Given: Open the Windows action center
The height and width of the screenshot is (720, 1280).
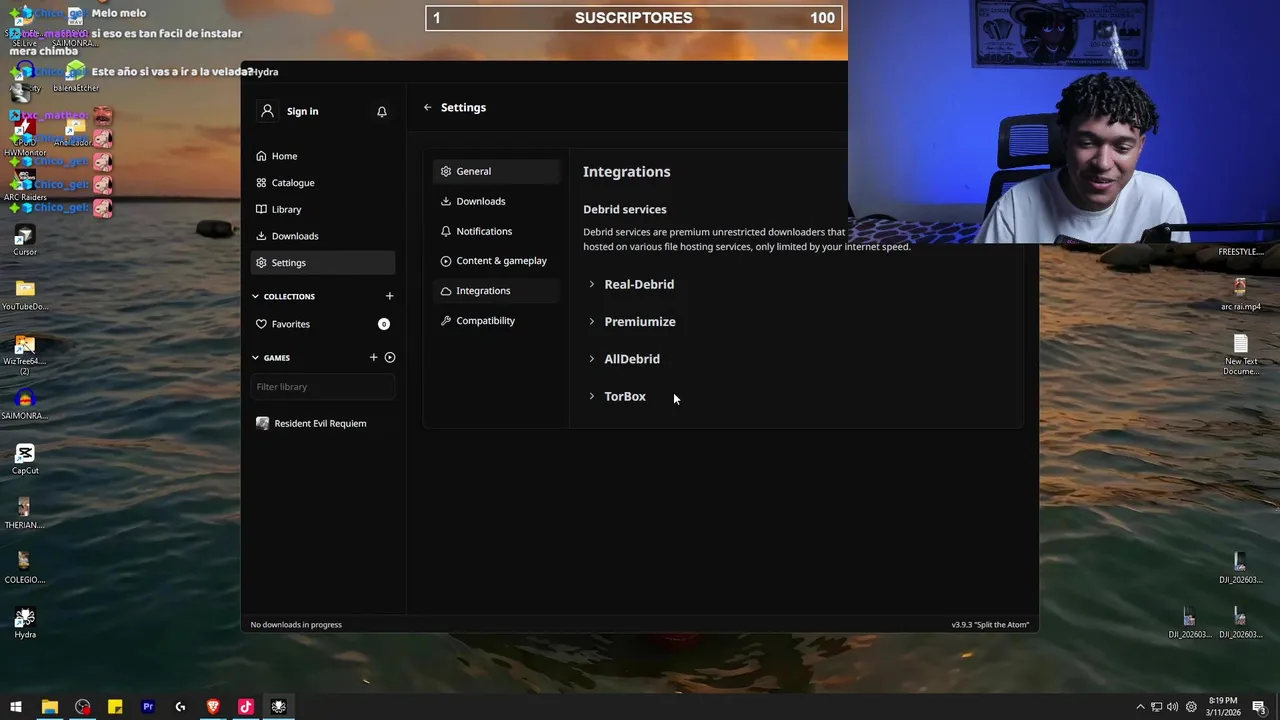Looking at the screenshot, I should (x=1259, y=707).
